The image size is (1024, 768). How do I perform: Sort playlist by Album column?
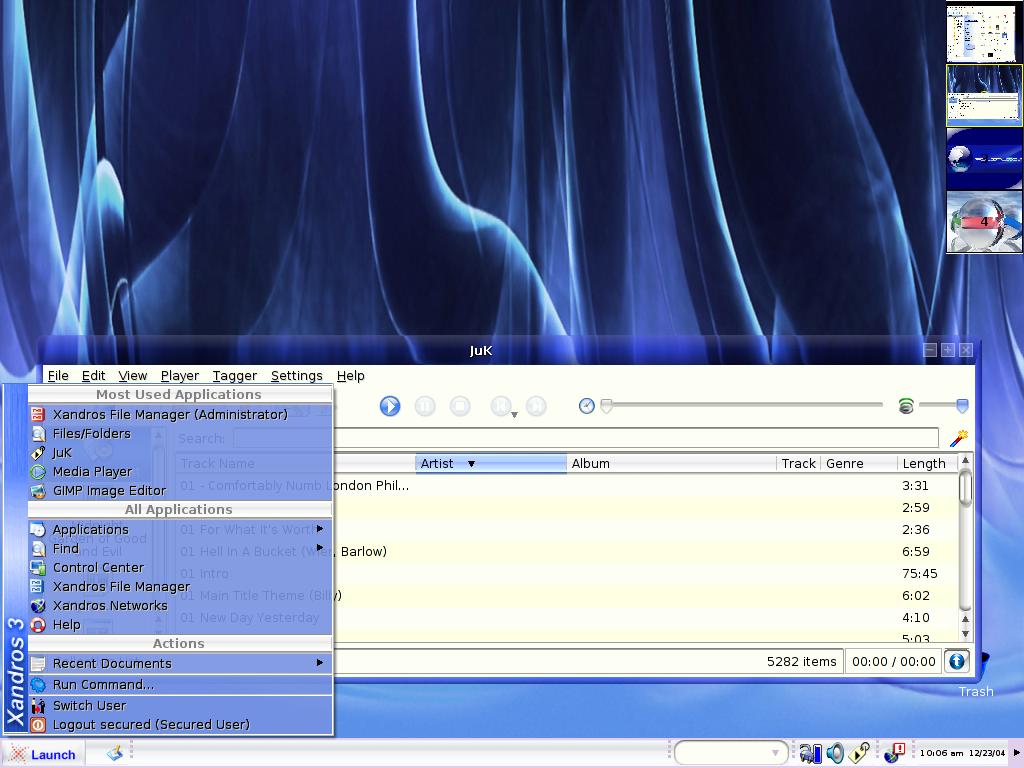pos(671,463)
